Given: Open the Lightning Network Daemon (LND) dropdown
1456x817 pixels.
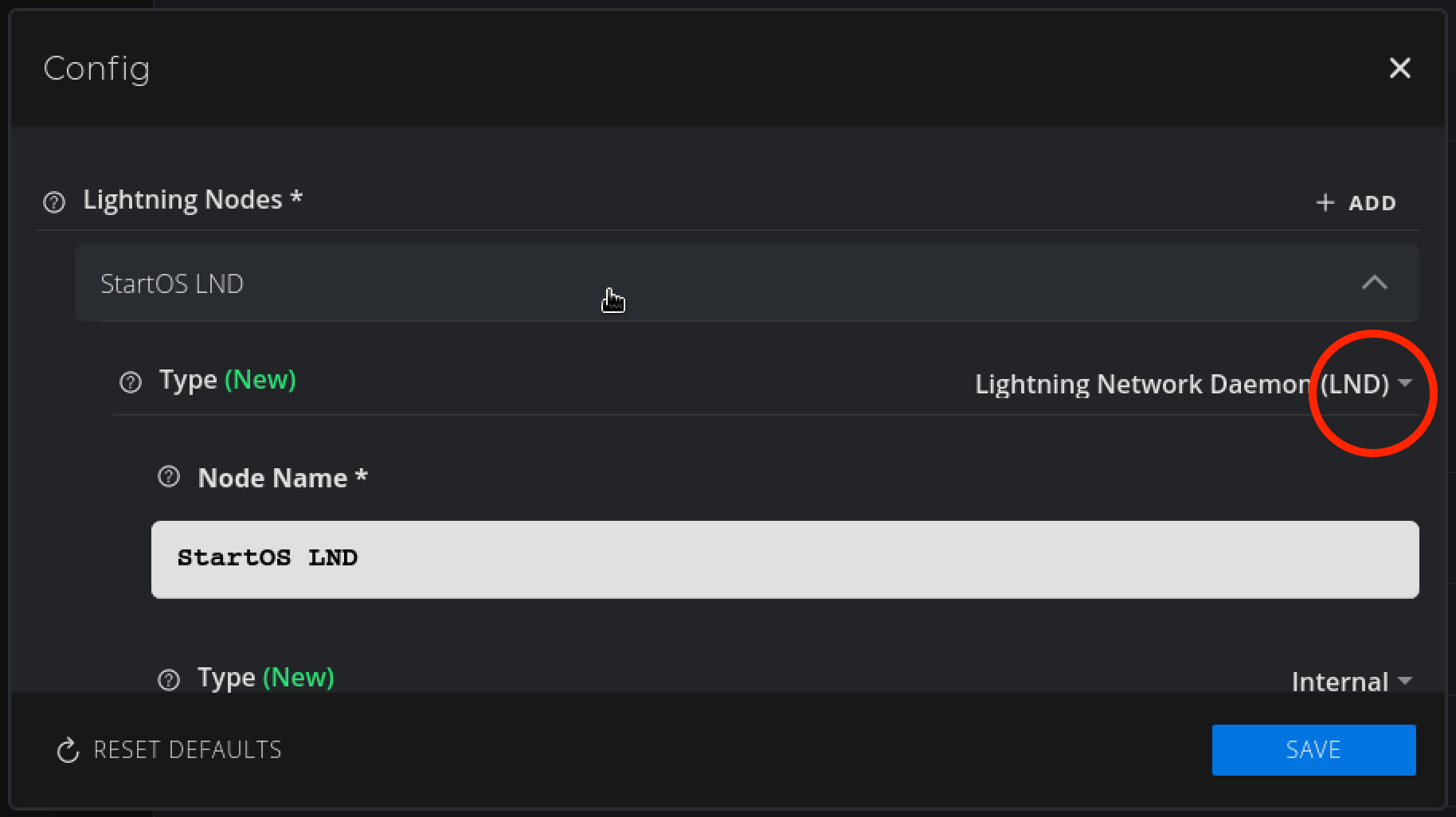Looking at the screenshot, I should tap(1181, 384).
